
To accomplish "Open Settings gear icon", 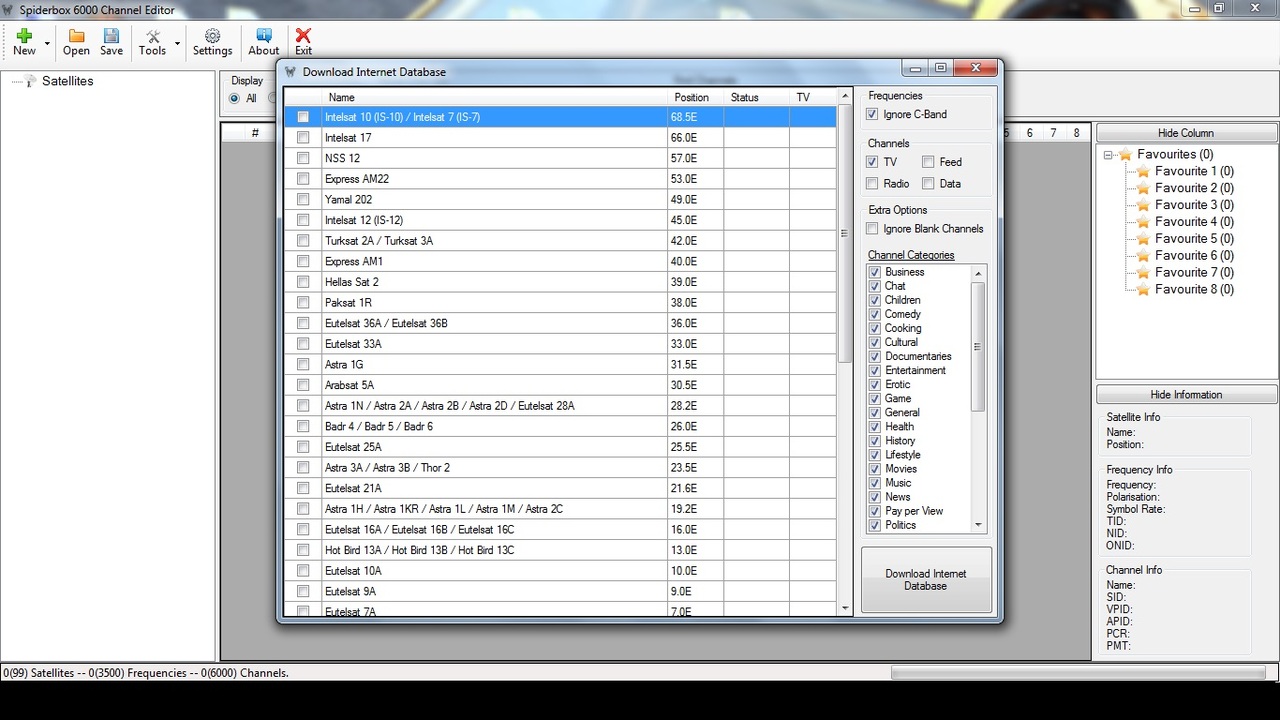I will [212, 36].
